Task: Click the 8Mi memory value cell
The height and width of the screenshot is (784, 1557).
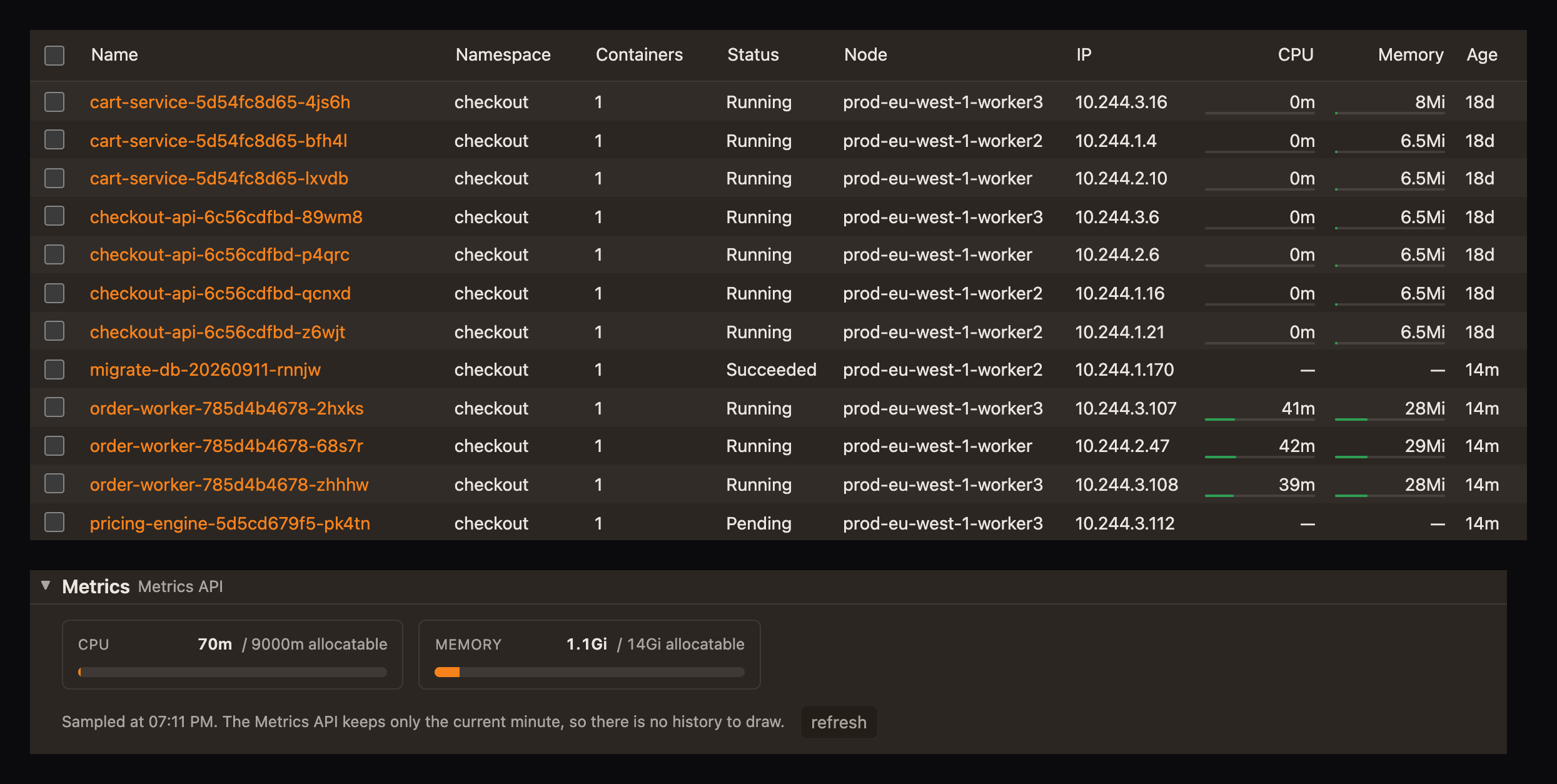Action: [x=1430, y=102]
